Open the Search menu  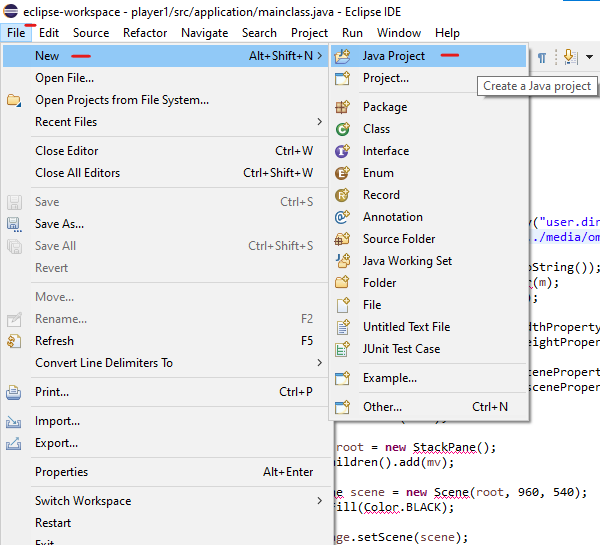click(x=259, y=33)
